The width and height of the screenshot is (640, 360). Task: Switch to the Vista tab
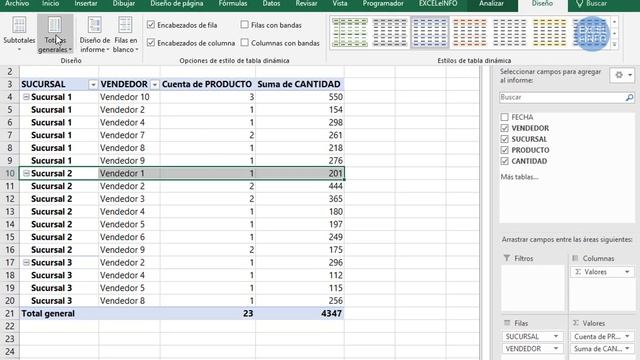340,4
